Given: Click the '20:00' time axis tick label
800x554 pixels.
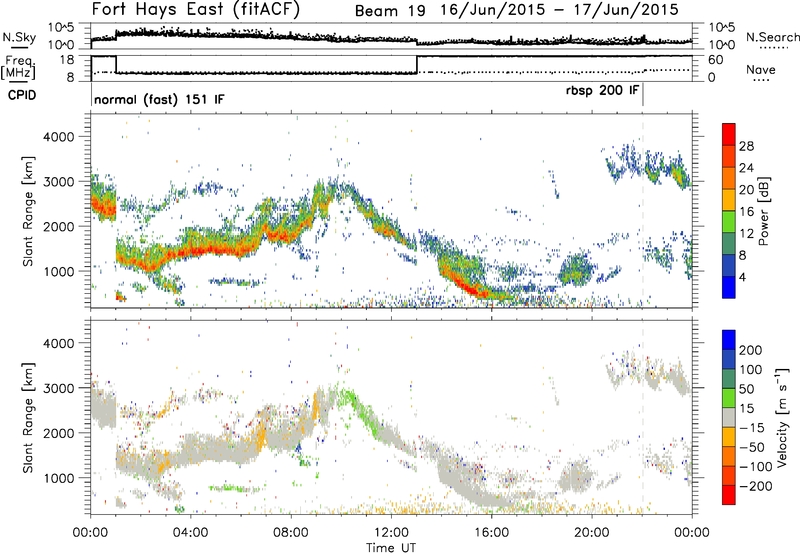Looking at the screenshot, I should pyautogui.click(x=592, y=533).
